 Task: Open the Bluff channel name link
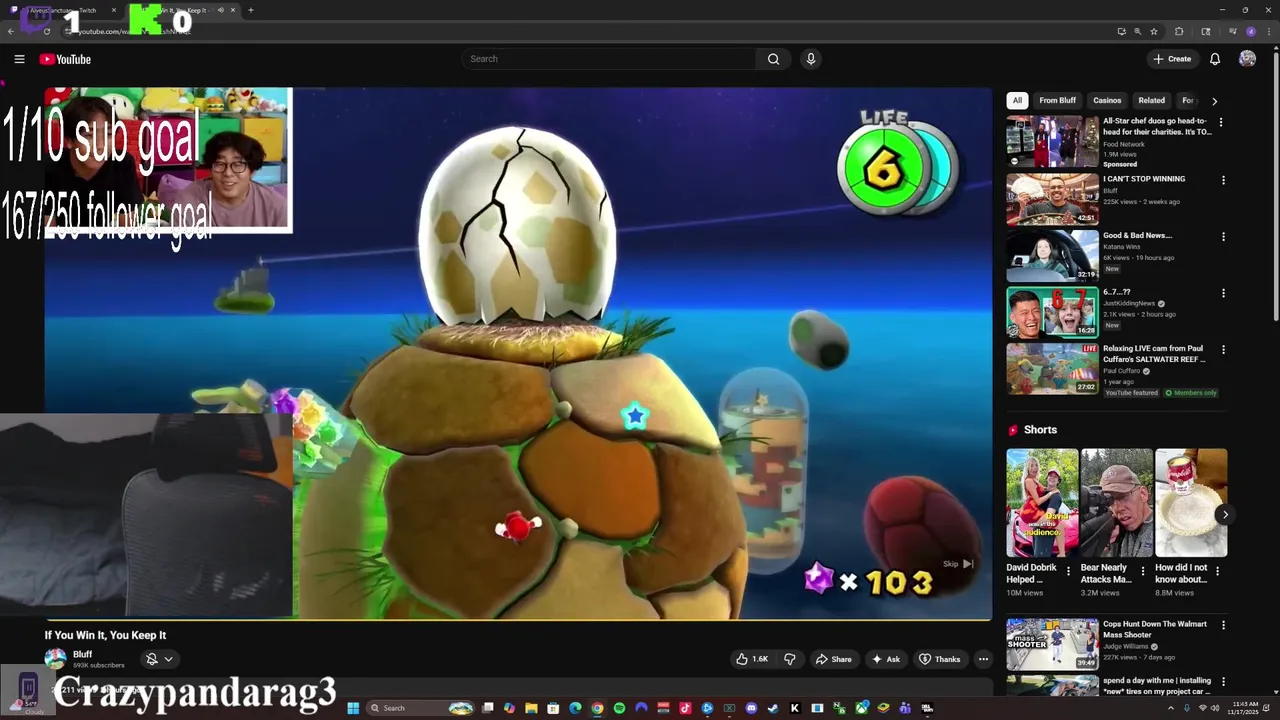tap(82, 654)
